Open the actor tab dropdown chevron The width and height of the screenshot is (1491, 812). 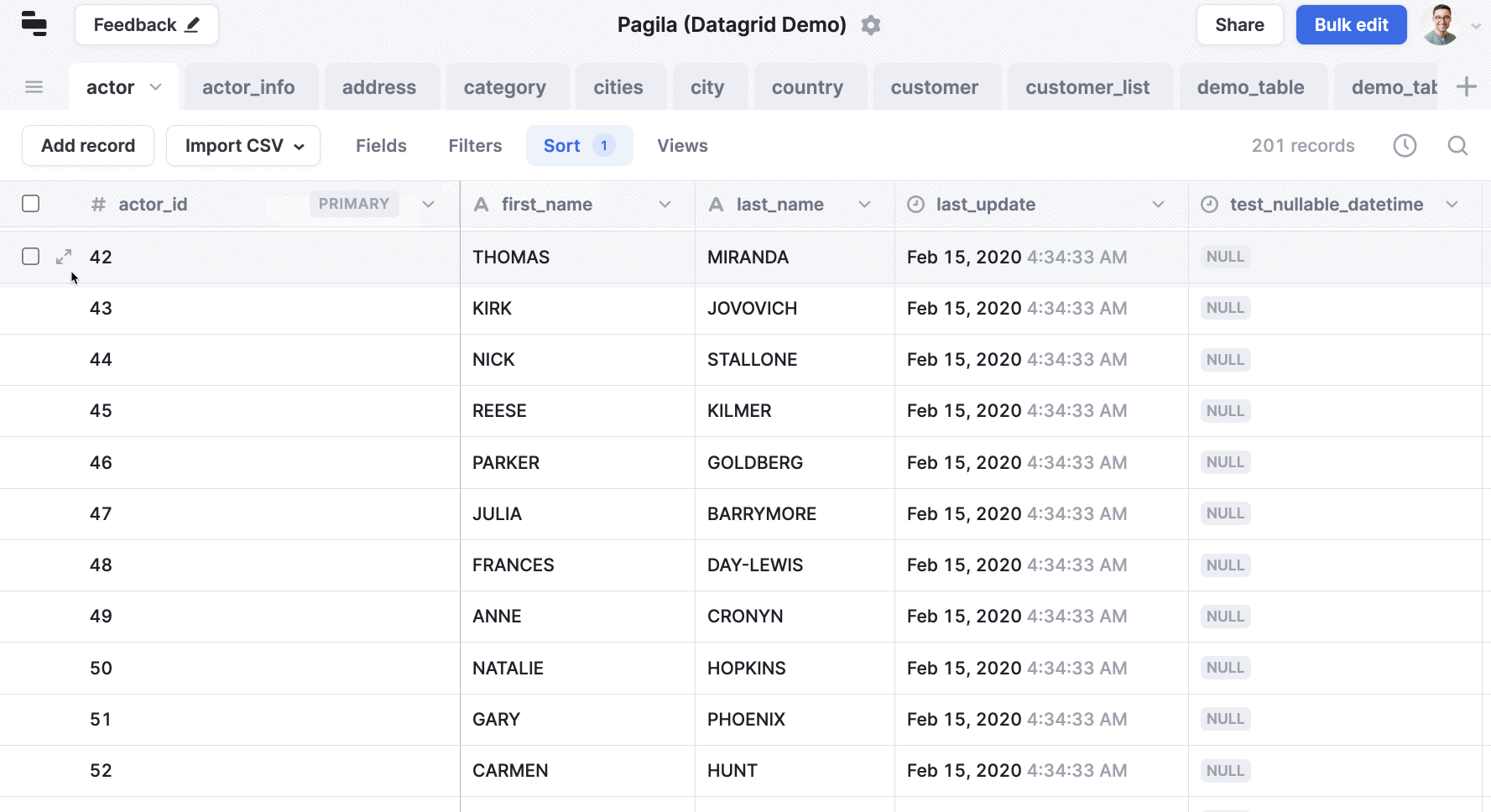[155, 87]
